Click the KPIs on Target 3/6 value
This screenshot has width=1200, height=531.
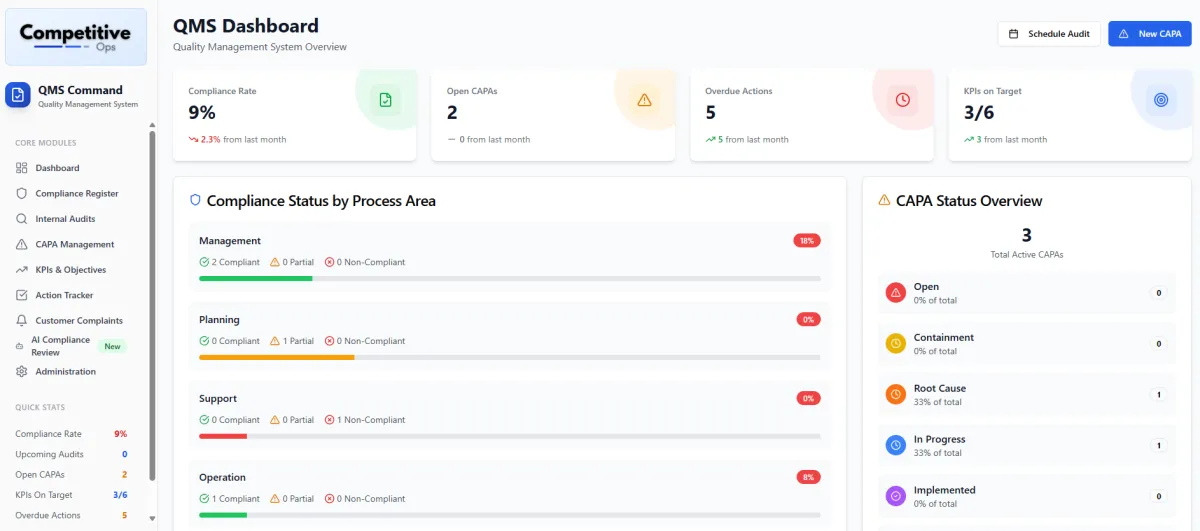coord(979,113)
